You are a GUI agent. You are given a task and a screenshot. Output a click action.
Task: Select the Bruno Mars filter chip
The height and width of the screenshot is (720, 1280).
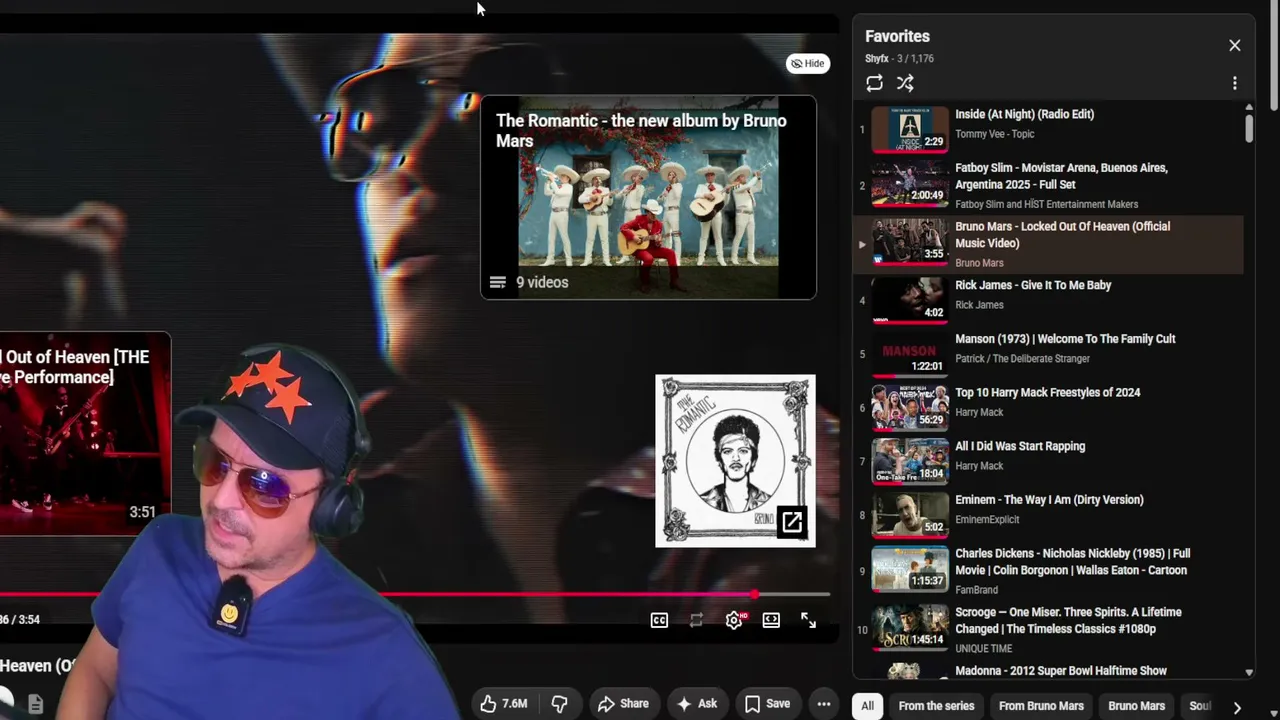(x=1136, y=706)
